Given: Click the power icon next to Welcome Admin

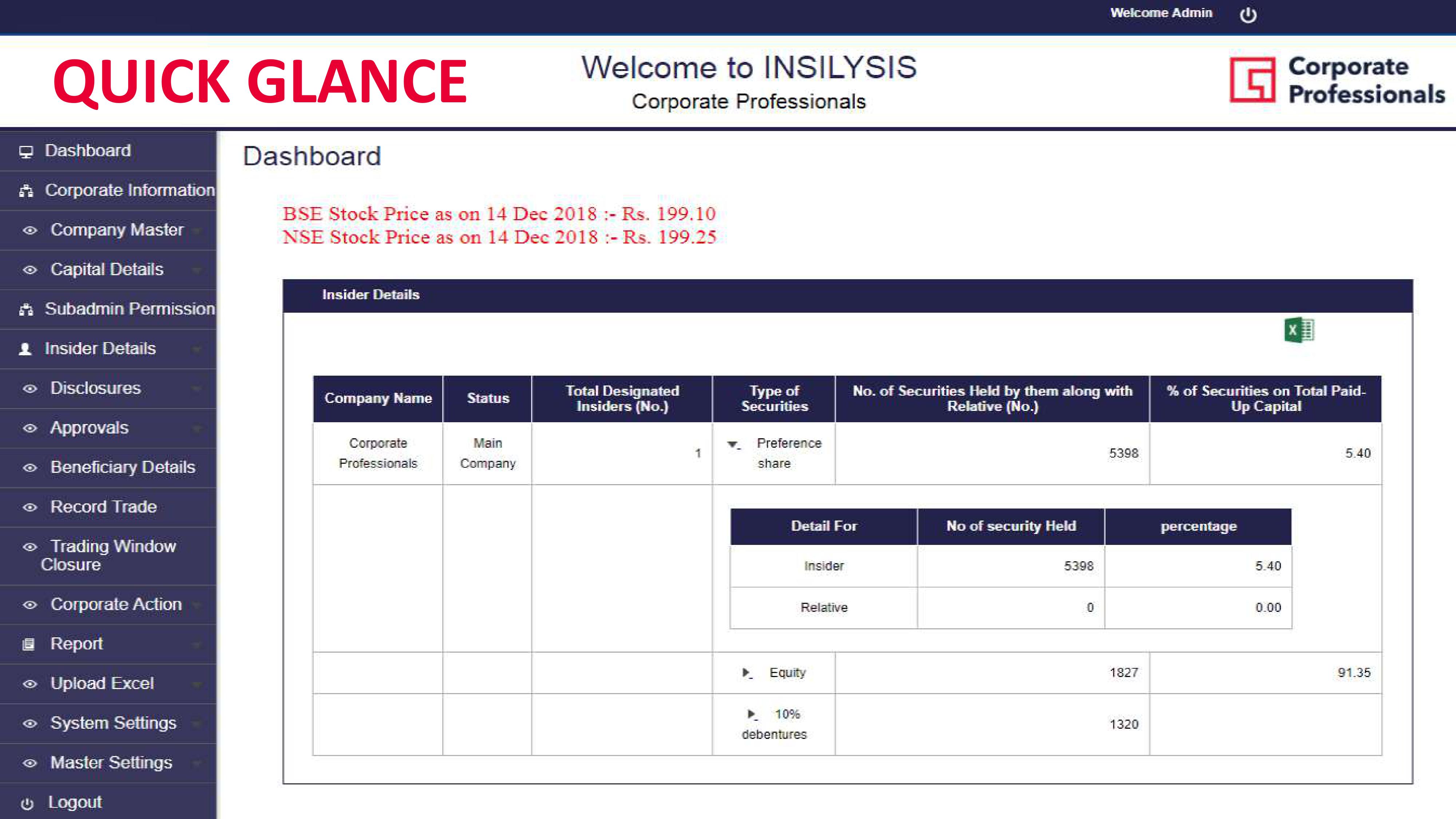Looking at the screenshot, I should click(x=1248, y=15).
